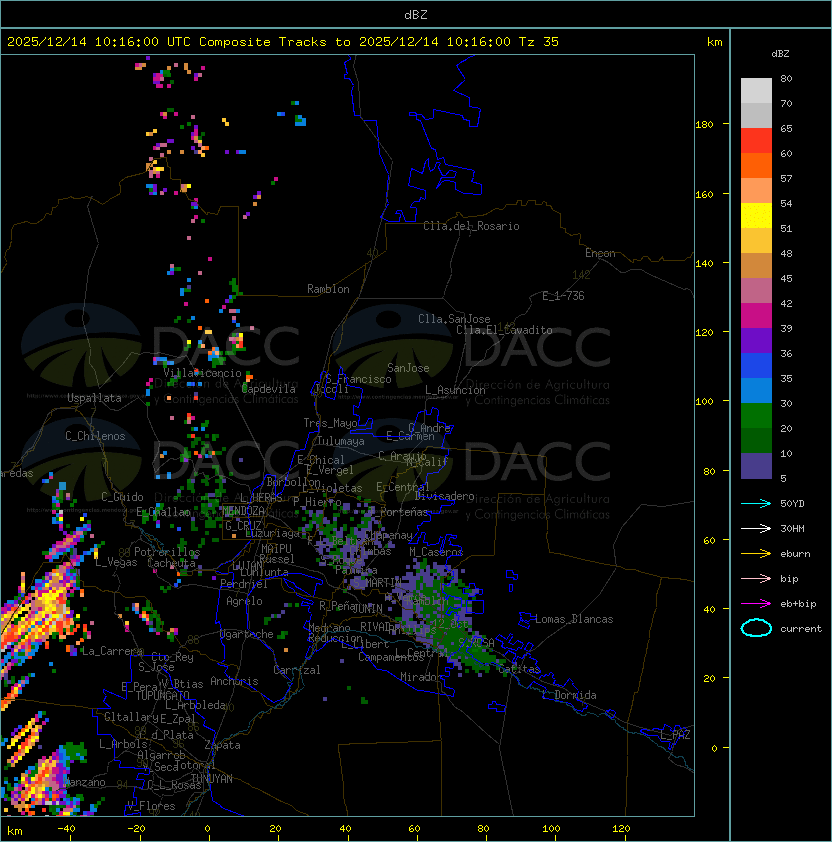
Task: Click the Clla.SanJose map label
Action: 454,319
